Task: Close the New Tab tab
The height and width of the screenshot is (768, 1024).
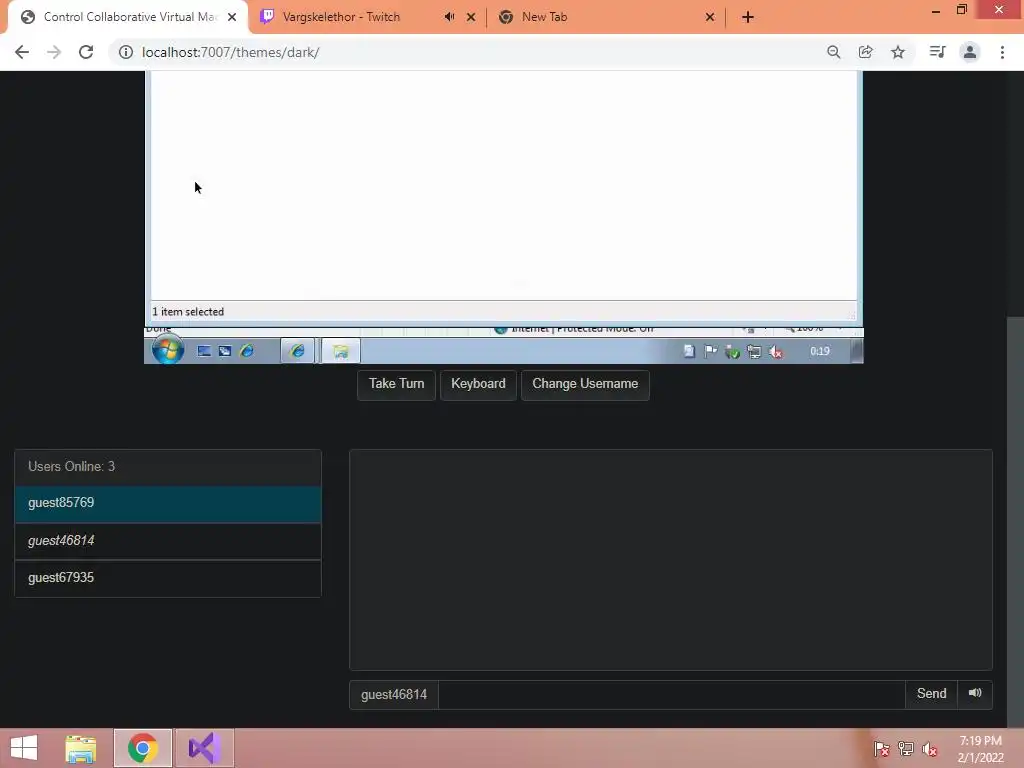Action: (710, 17)
